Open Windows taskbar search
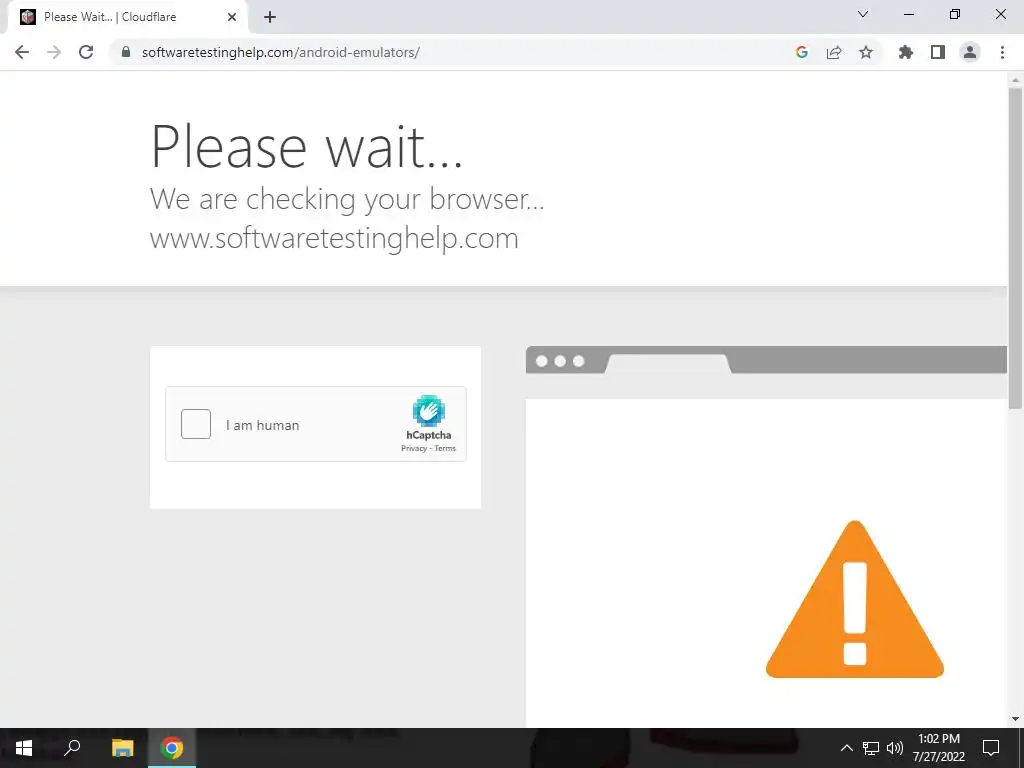The height and width of the screenshot is (768, 1024). (x=72, y=748)
